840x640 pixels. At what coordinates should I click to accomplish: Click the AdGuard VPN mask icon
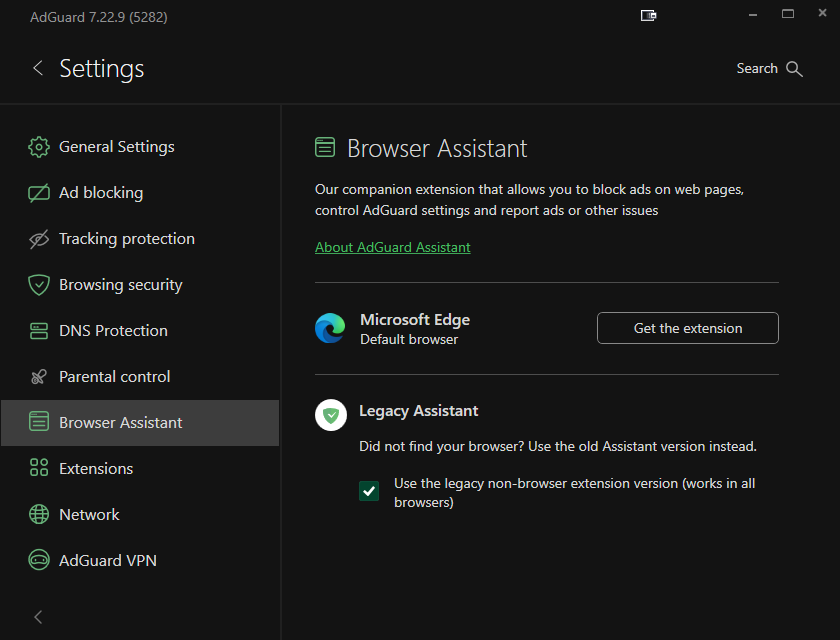(x=39, y=560)
